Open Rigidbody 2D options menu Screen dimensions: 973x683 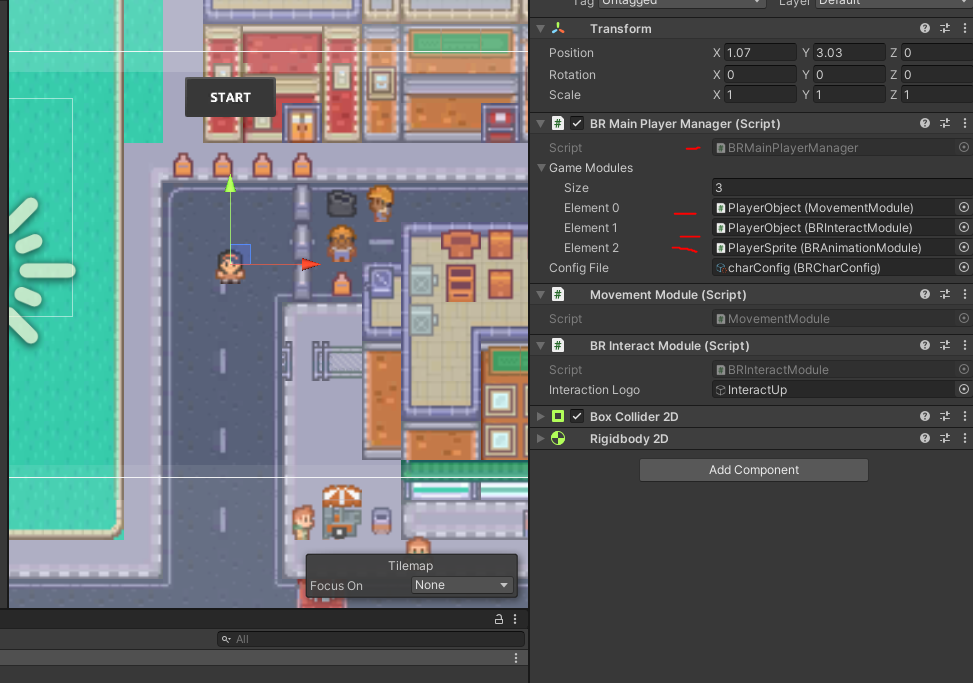pyautogui.click(x=964, y=439)
